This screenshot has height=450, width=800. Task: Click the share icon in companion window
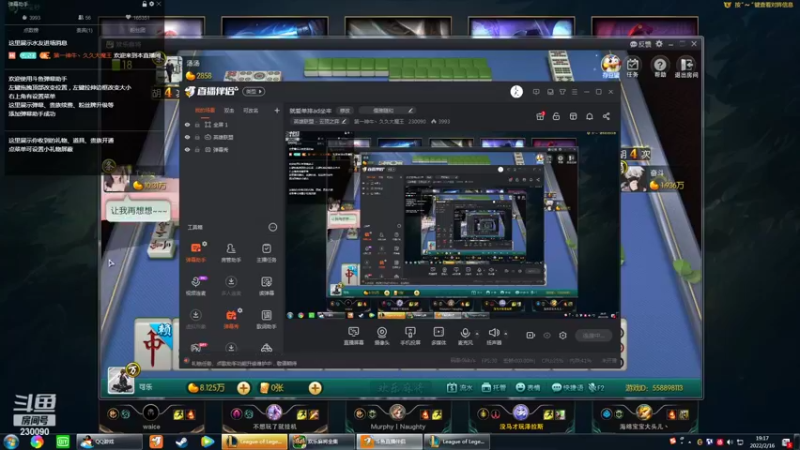pos(606,116)
